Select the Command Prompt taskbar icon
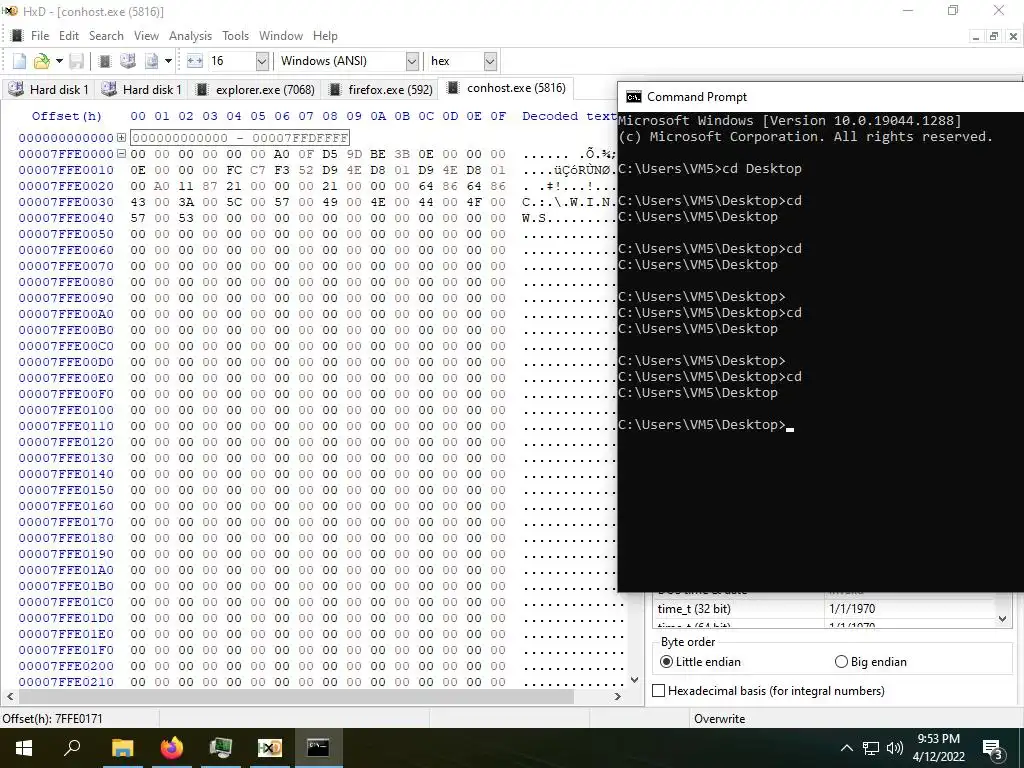 319,748
